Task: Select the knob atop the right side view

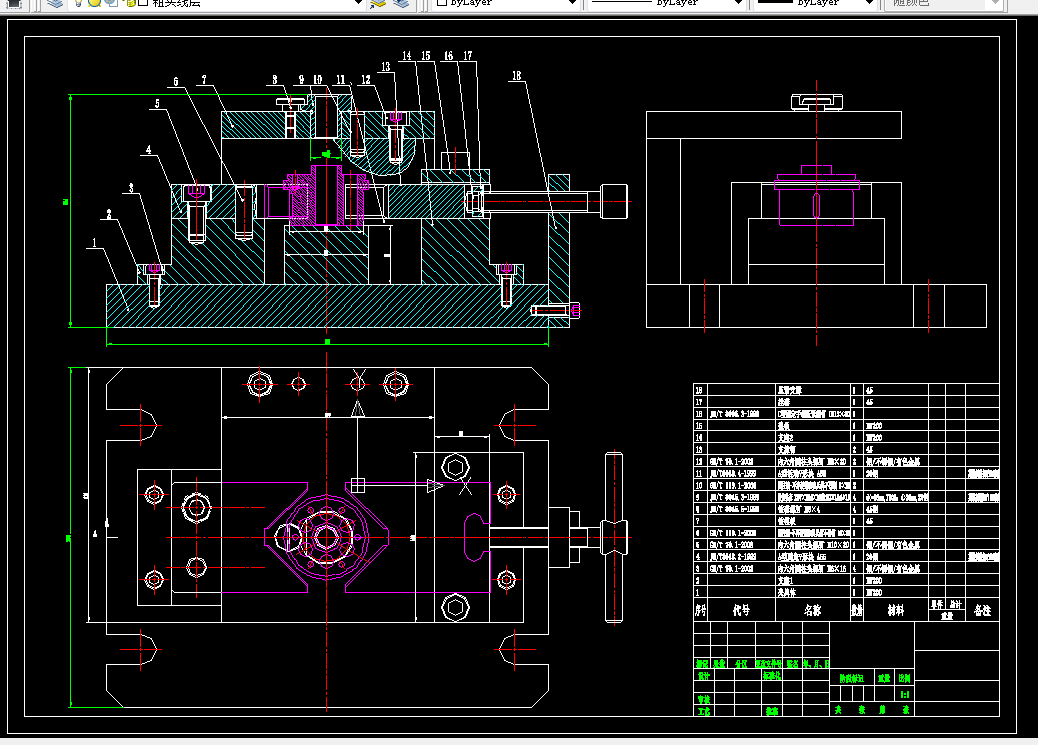Action: pos(817,103)
